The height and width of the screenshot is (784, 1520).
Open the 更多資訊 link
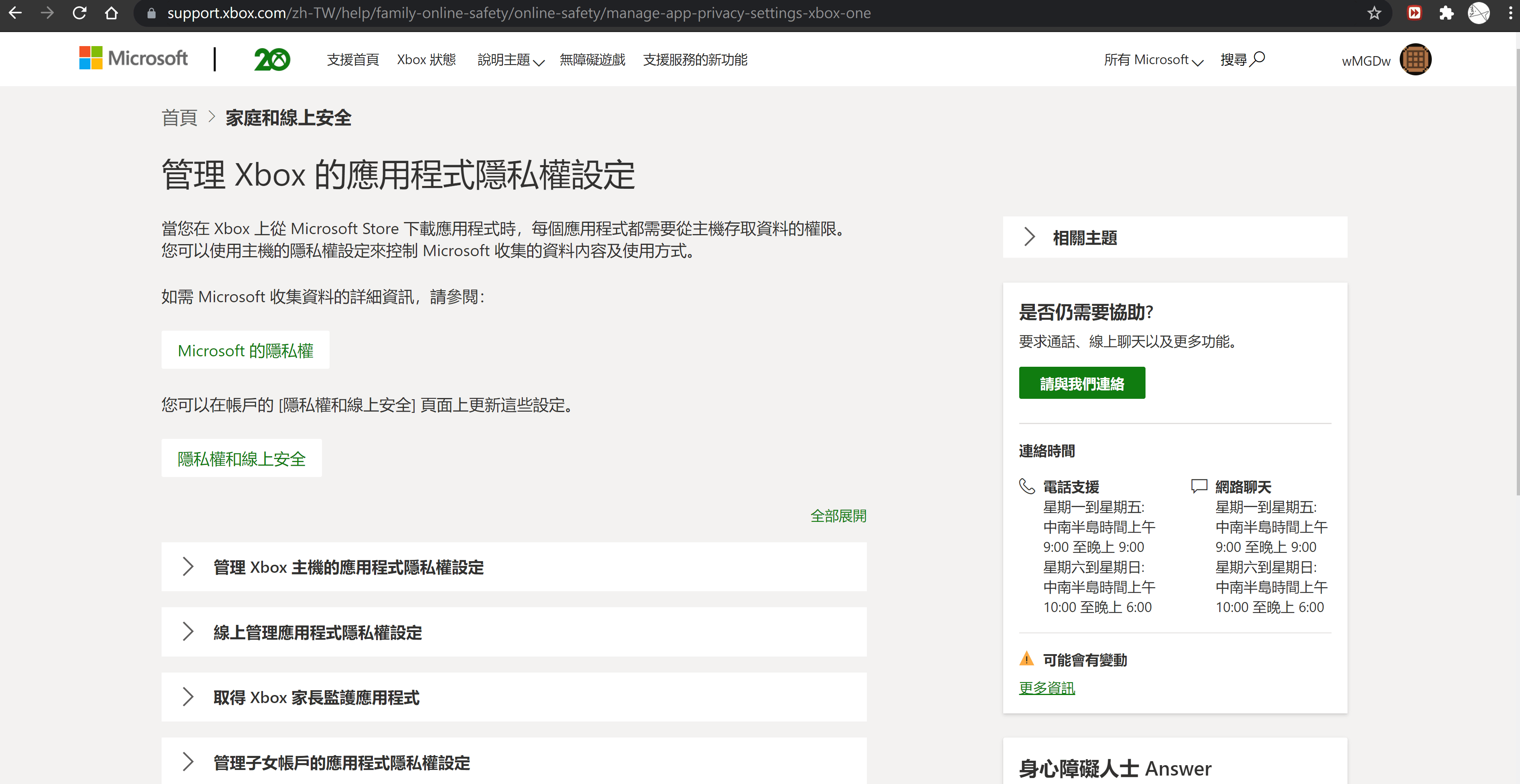pyautogui.click(x=1047, y=688)
